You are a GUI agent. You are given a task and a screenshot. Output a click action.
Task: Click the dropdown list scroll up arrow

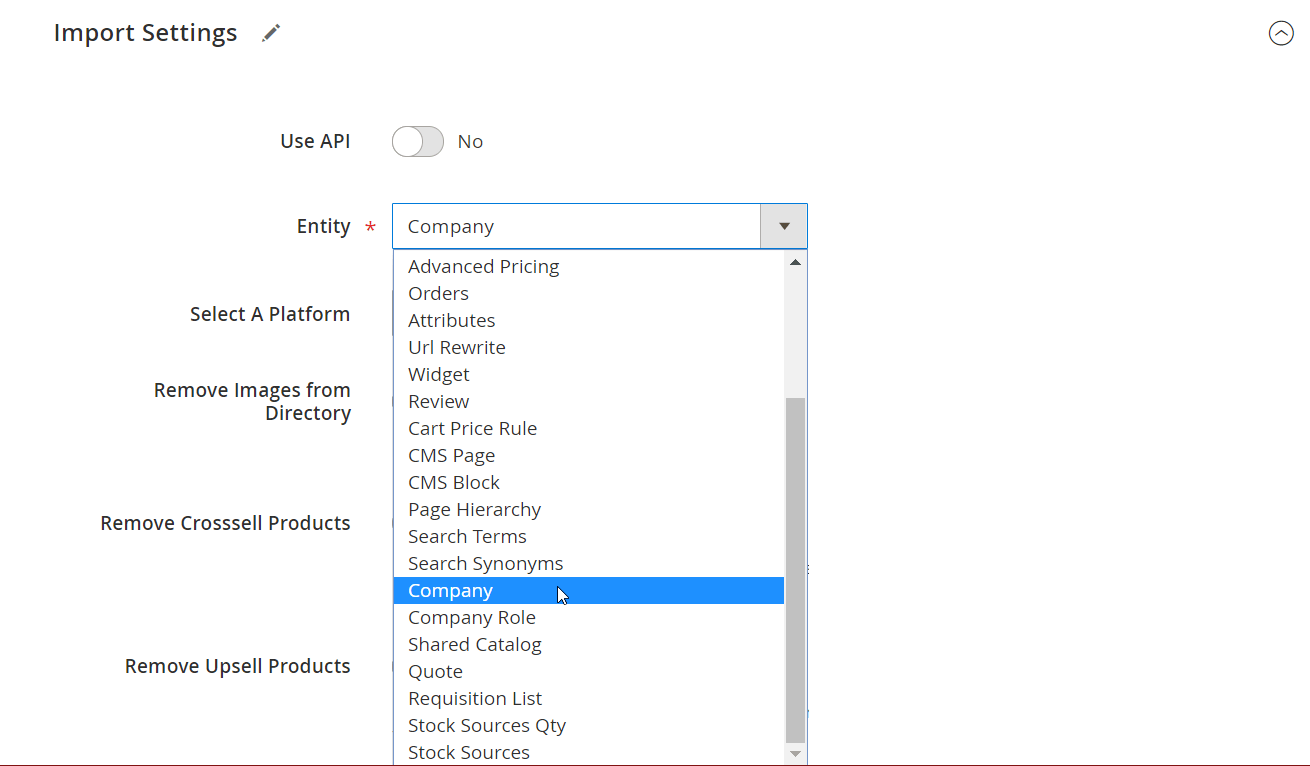tap(796, 262)
